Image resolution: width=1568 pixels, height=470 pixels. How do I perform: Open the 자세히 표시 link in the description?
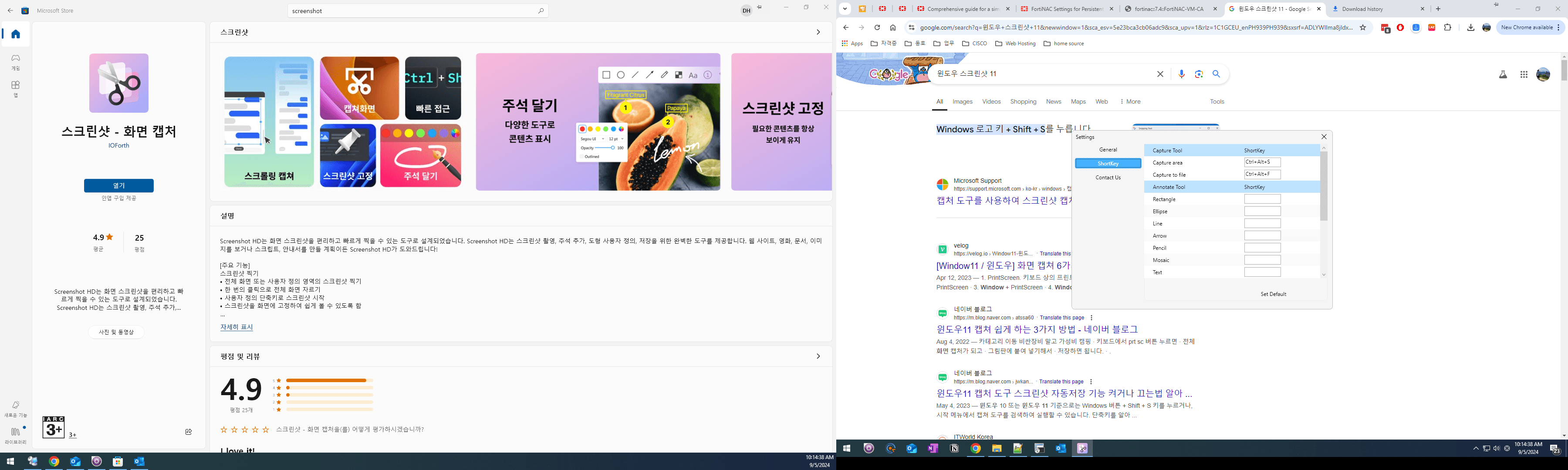click(236, 327)
